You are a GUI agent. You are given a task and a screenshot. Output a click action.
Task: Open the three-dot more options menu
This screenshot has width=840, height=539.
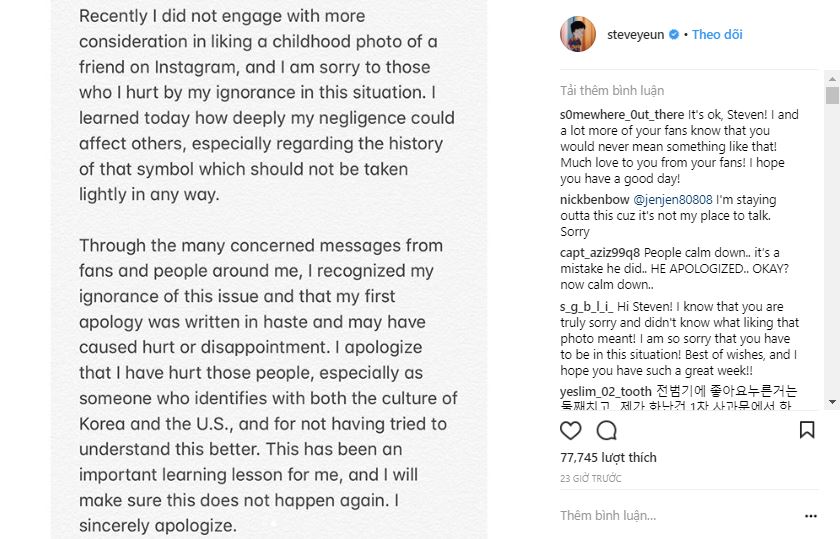pyautogui.click(x=810, y=516)
